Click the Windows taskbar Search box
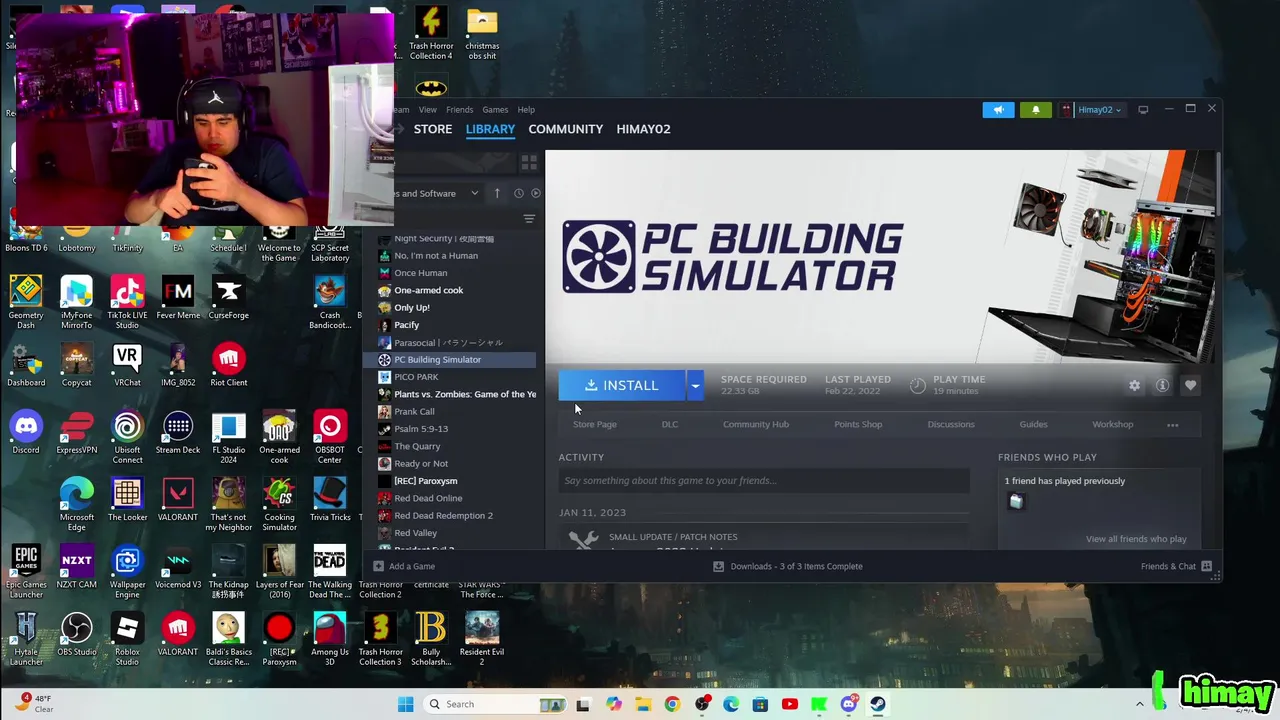This screenshot has width=1280, height=720. tap(493, 704)
